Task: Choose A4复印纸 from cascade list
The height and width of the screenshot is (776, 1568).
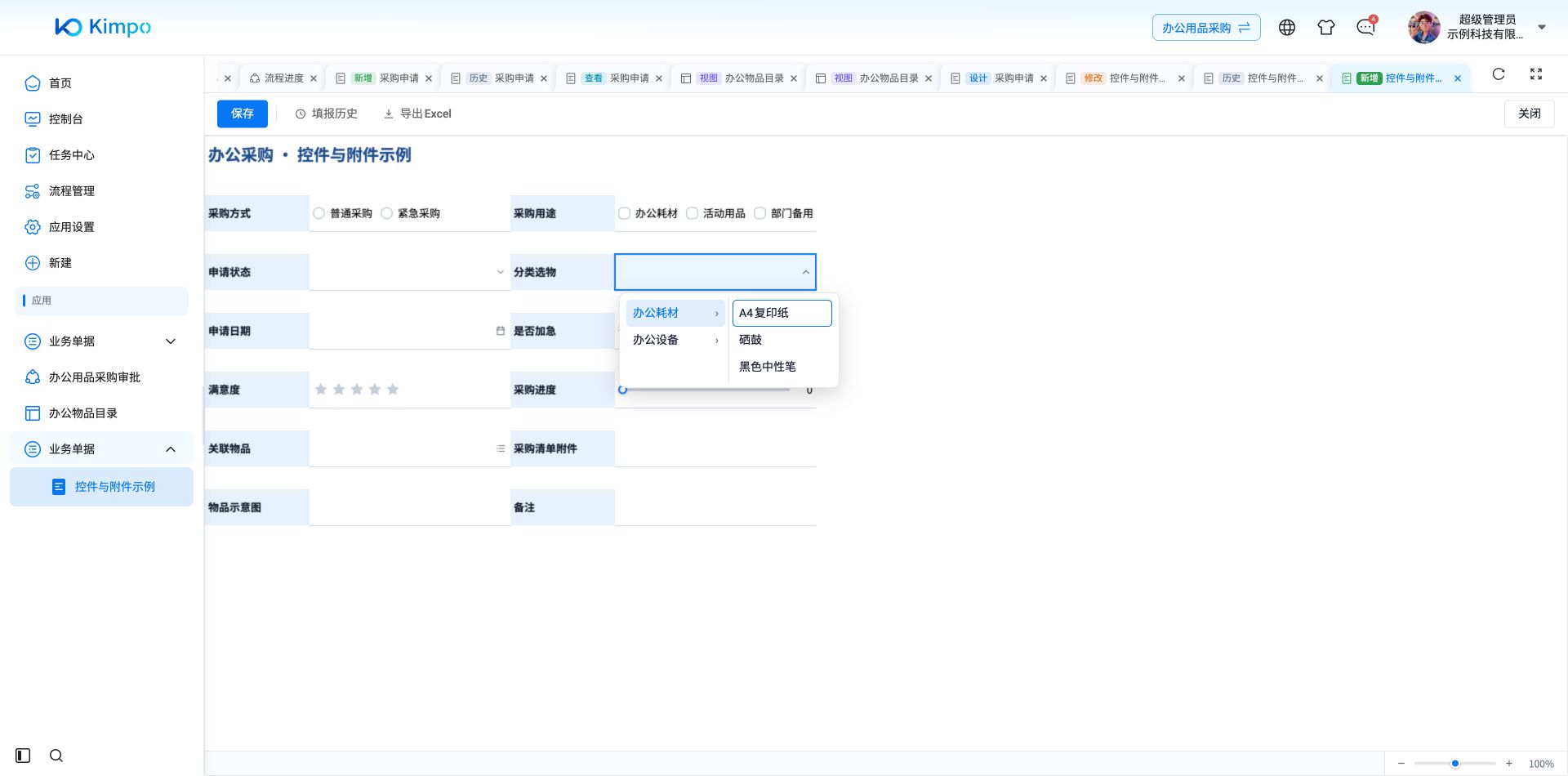Action: click(782, 313)
